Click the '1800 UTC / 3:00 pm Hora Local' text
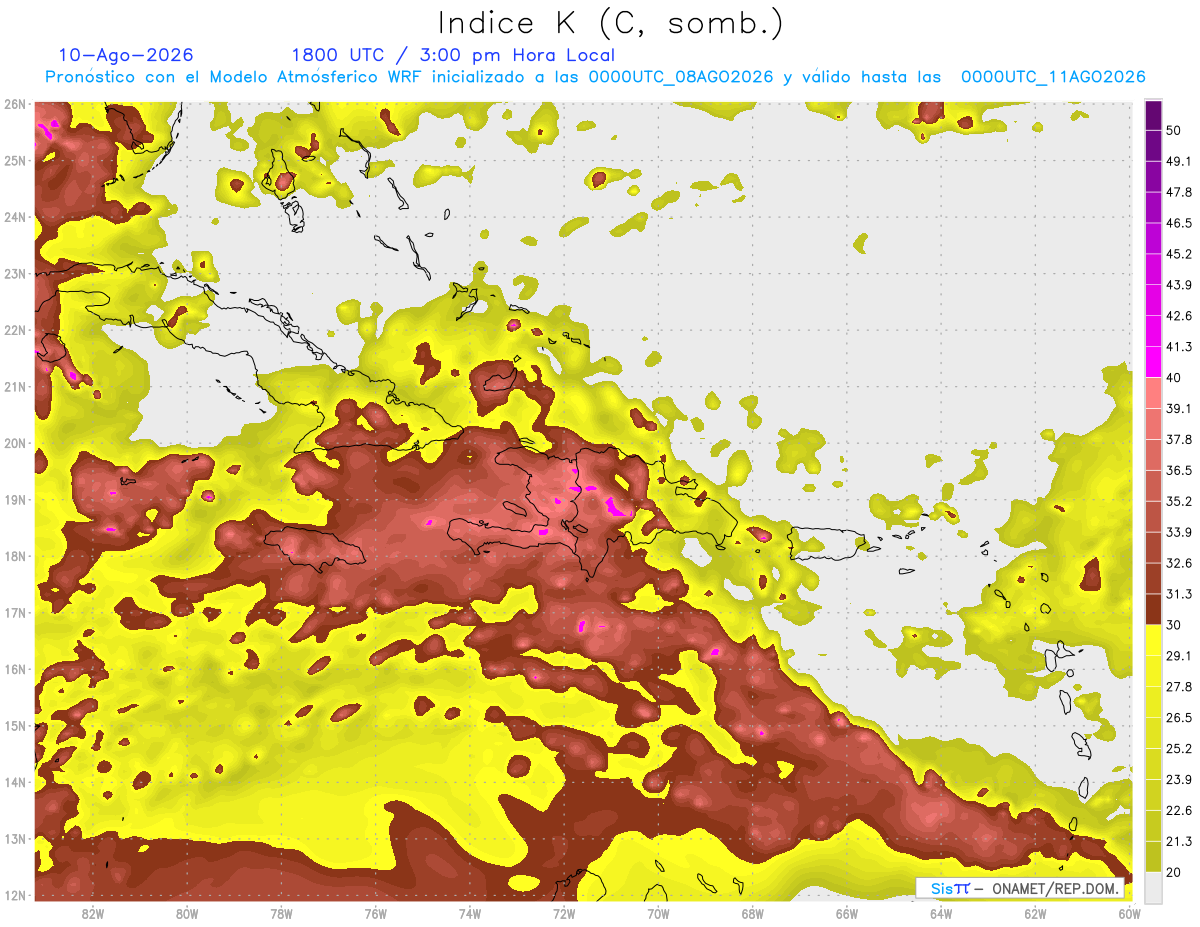This screenshot has height=927, width=1200. pos(453,55)
